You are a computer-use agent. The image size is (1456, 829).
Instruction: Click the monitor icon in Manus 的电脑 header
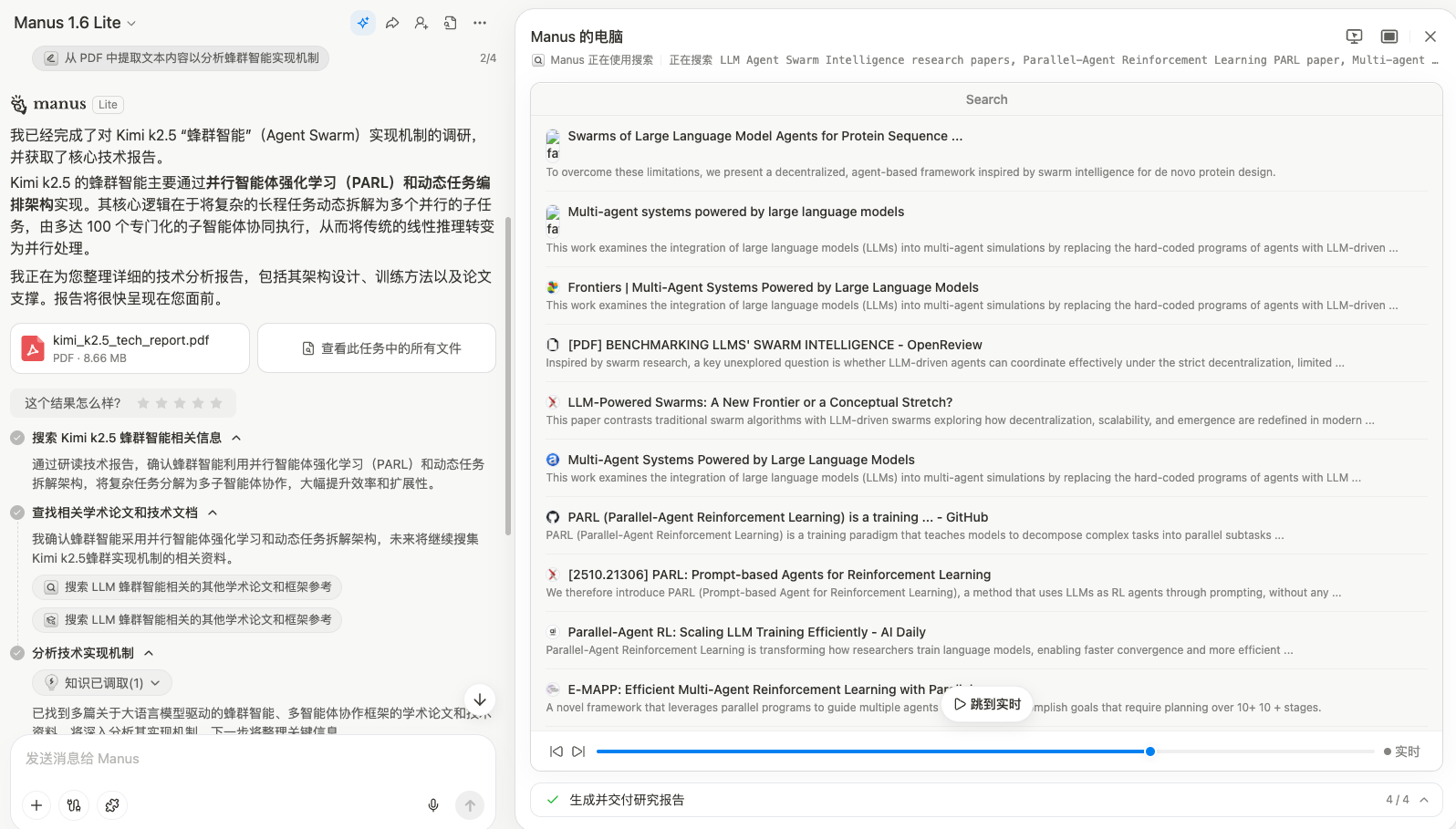tap(1354, 36)
